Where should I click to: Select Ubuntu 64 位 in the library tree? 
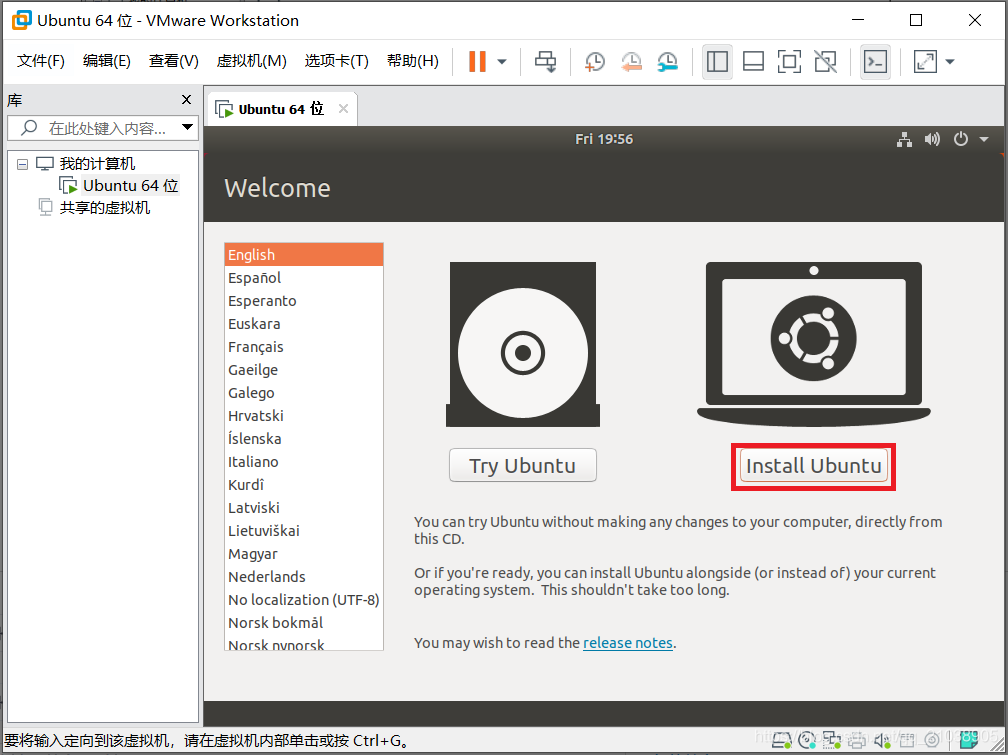(130, 186)
